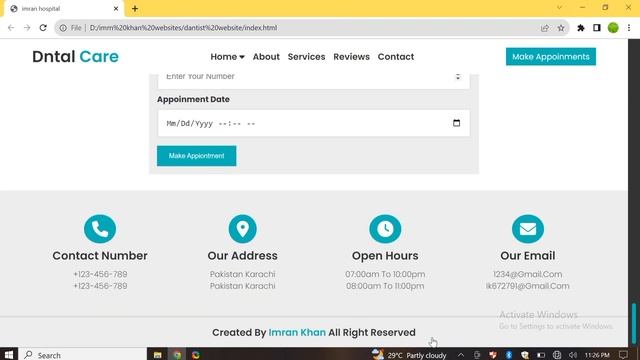Screen dimensions: 640x360
Task: Open the Chrome three-dot menu
Action: tap(629, 28)
